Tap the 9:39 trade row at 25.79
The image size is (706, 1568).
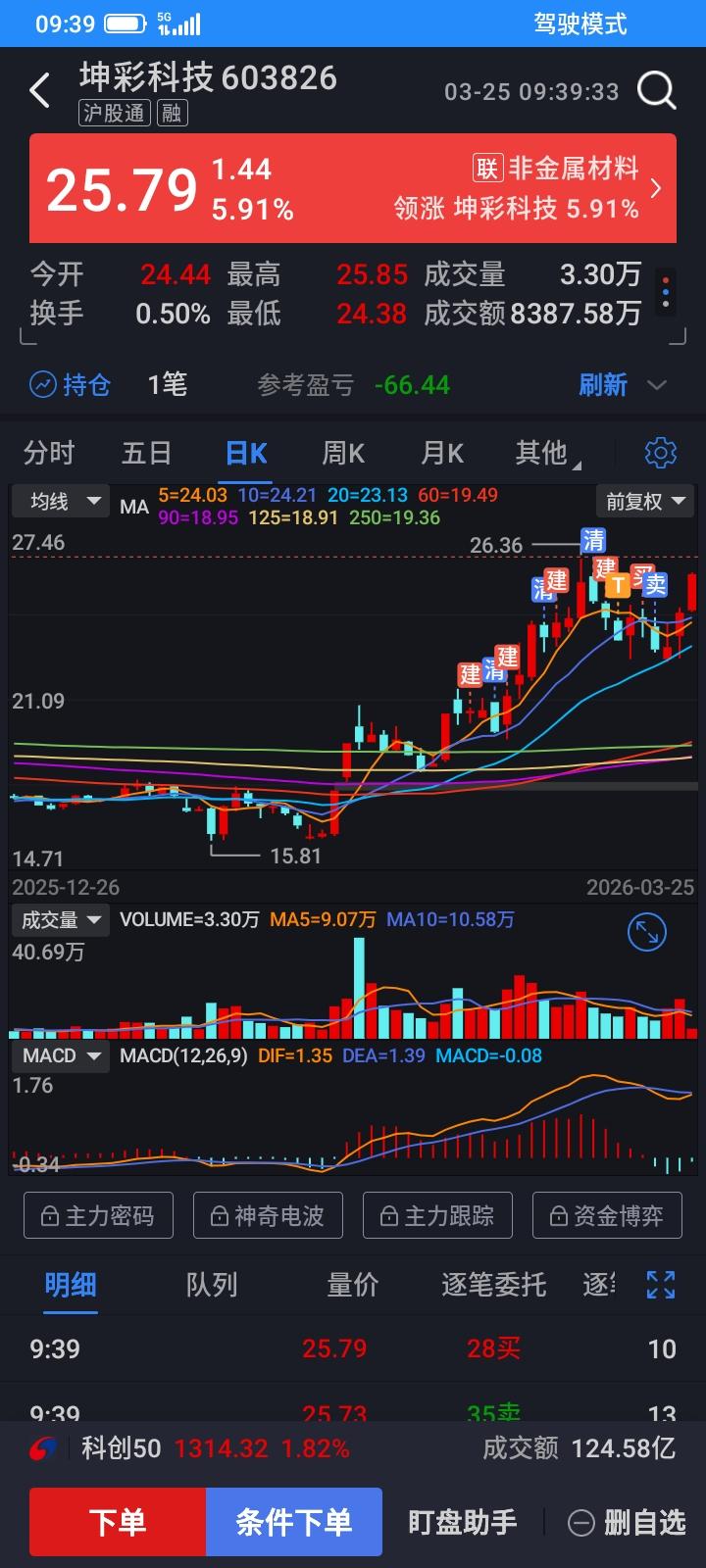pos(353,1348)
